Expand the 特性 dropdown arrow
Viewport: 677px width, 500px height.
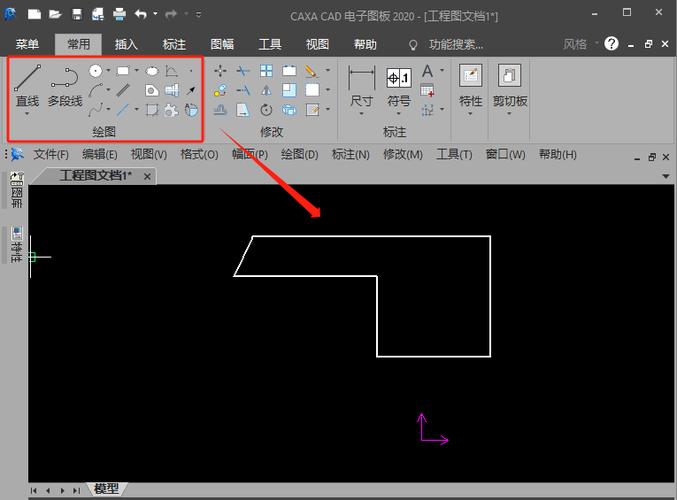click(x=470, y=114)
